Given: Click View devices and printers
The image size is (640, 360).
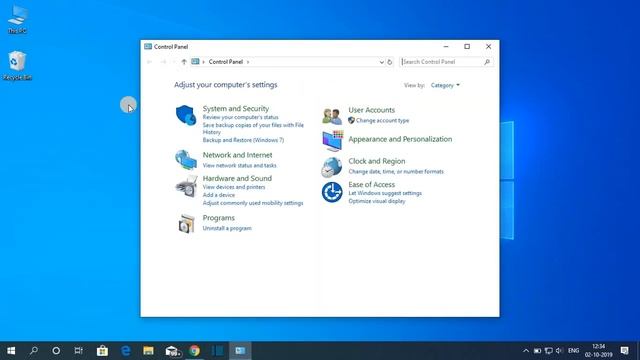Looking at the screenshot, I should 234,187.
